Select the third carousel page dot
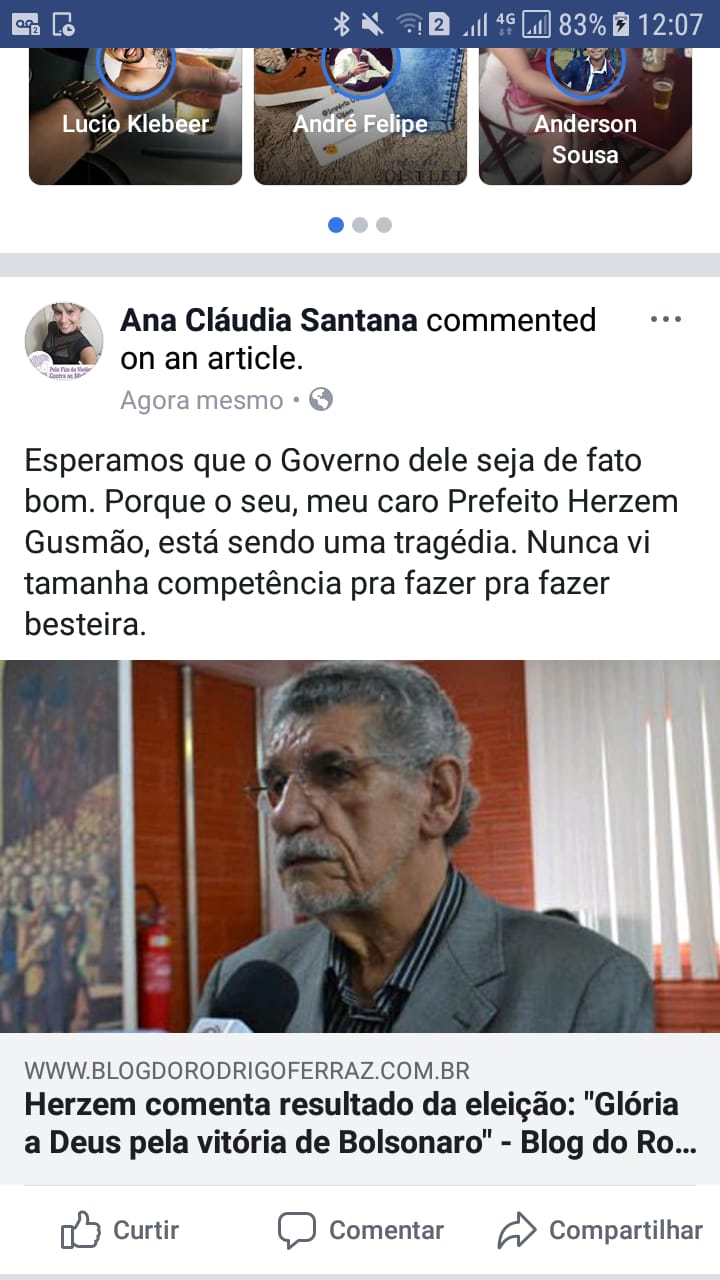 (x=384, y=225)
